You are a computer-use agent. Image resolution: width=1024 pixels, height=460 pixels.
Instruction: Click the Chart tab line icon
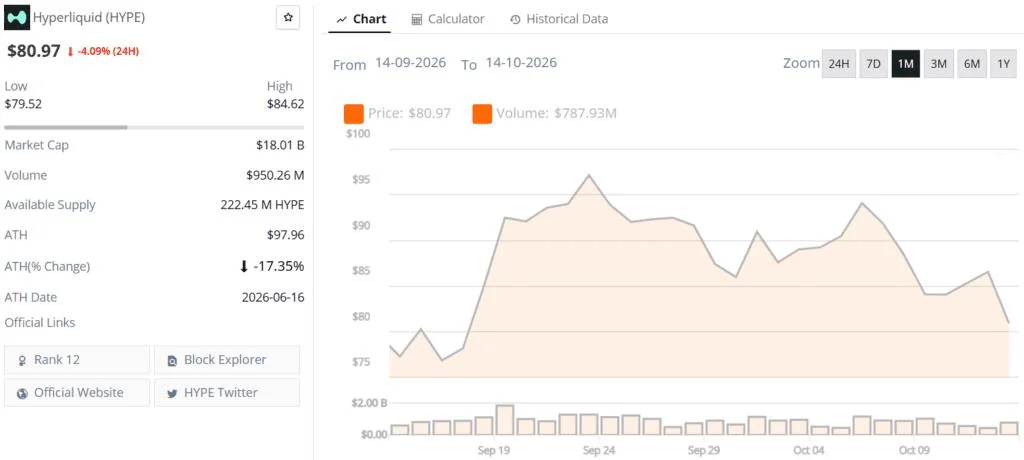point(342,20)
